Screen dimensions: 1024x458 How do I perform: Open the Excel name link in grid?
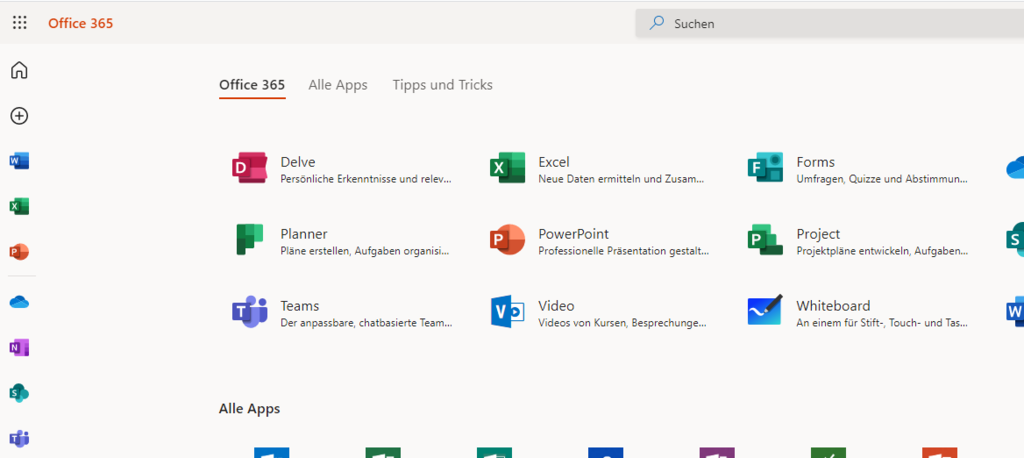pyautogui.click(x=554, y=162)
